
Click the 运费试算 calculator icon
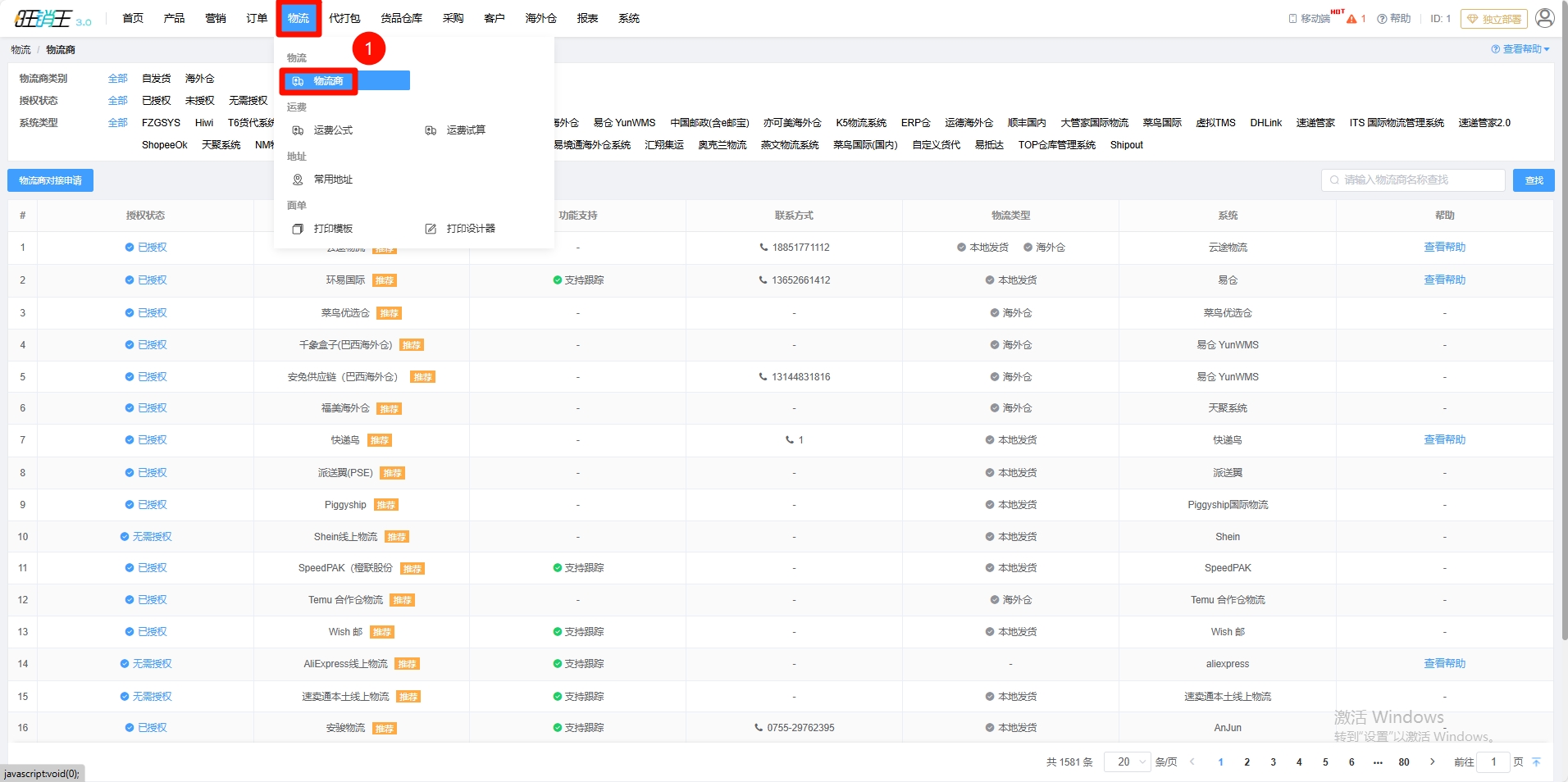coord(431,130)
